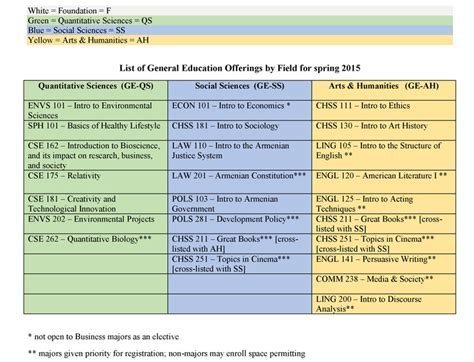Click COMM 238 – Media & Society cell
The width and height of the screenshot is (474, 362).
click(x=384, y=284)
